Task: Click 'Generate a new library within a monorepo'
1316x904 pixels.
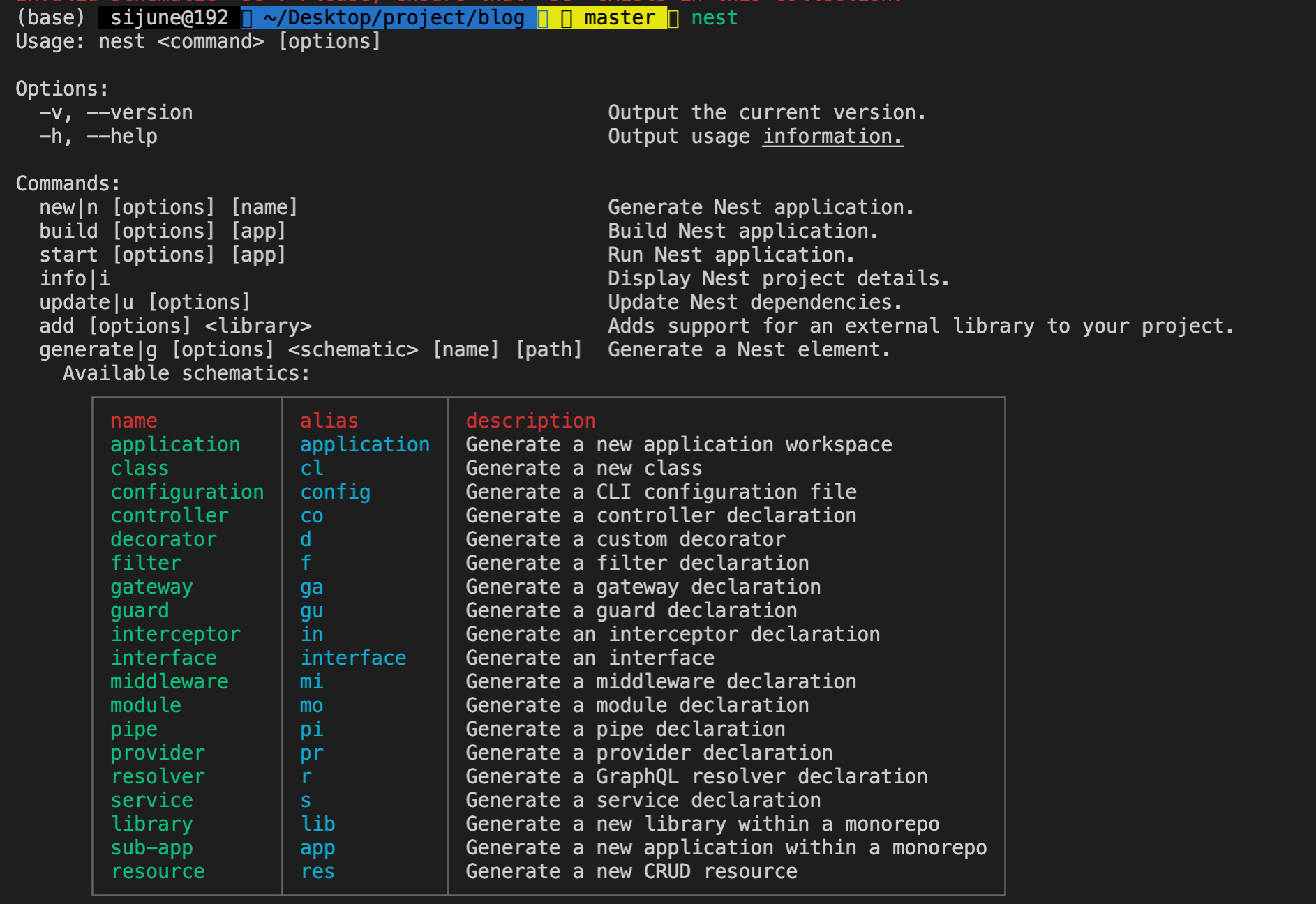Action: pyautogui.click(x=703, y=824)
